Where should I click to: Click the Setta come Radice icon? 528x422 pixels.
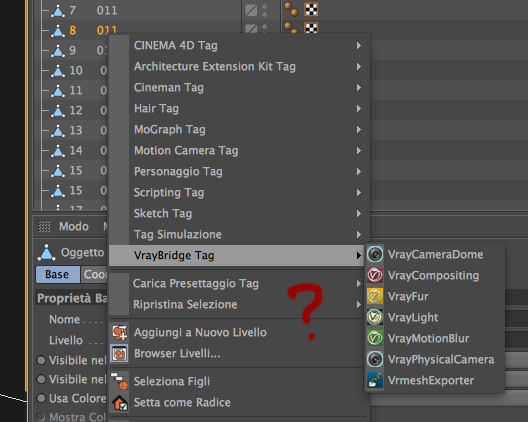pyautogui.click(x=120, y=402)
